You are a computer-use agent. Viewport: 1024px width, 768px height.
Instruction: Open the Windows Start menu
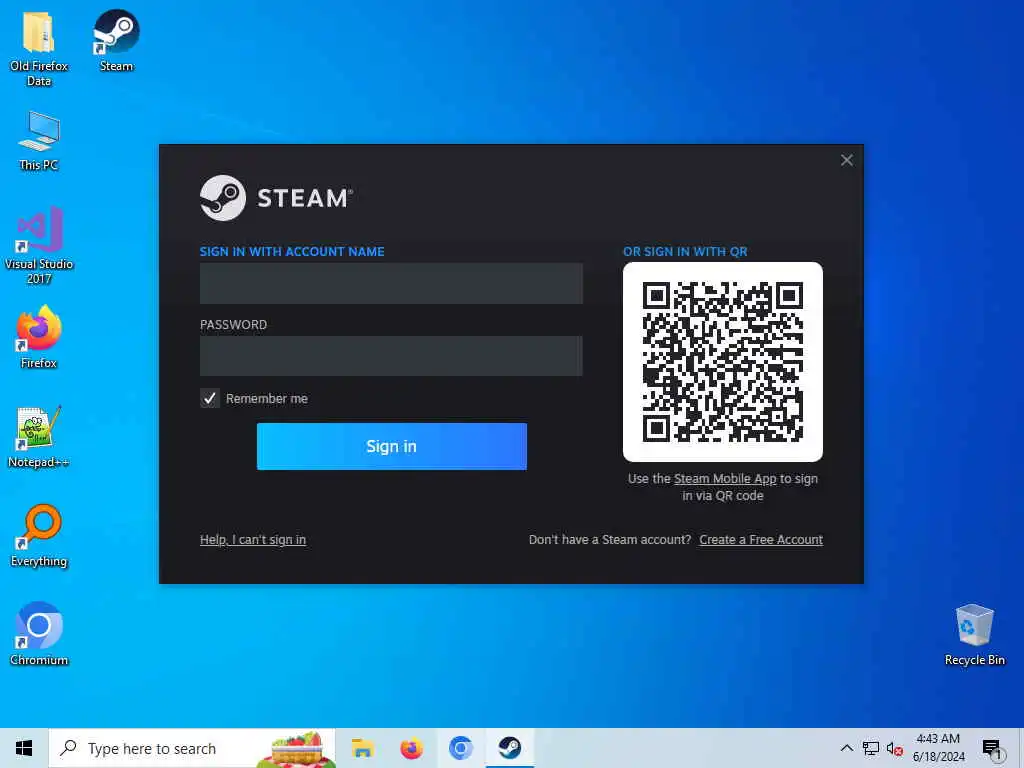(24, 748)
